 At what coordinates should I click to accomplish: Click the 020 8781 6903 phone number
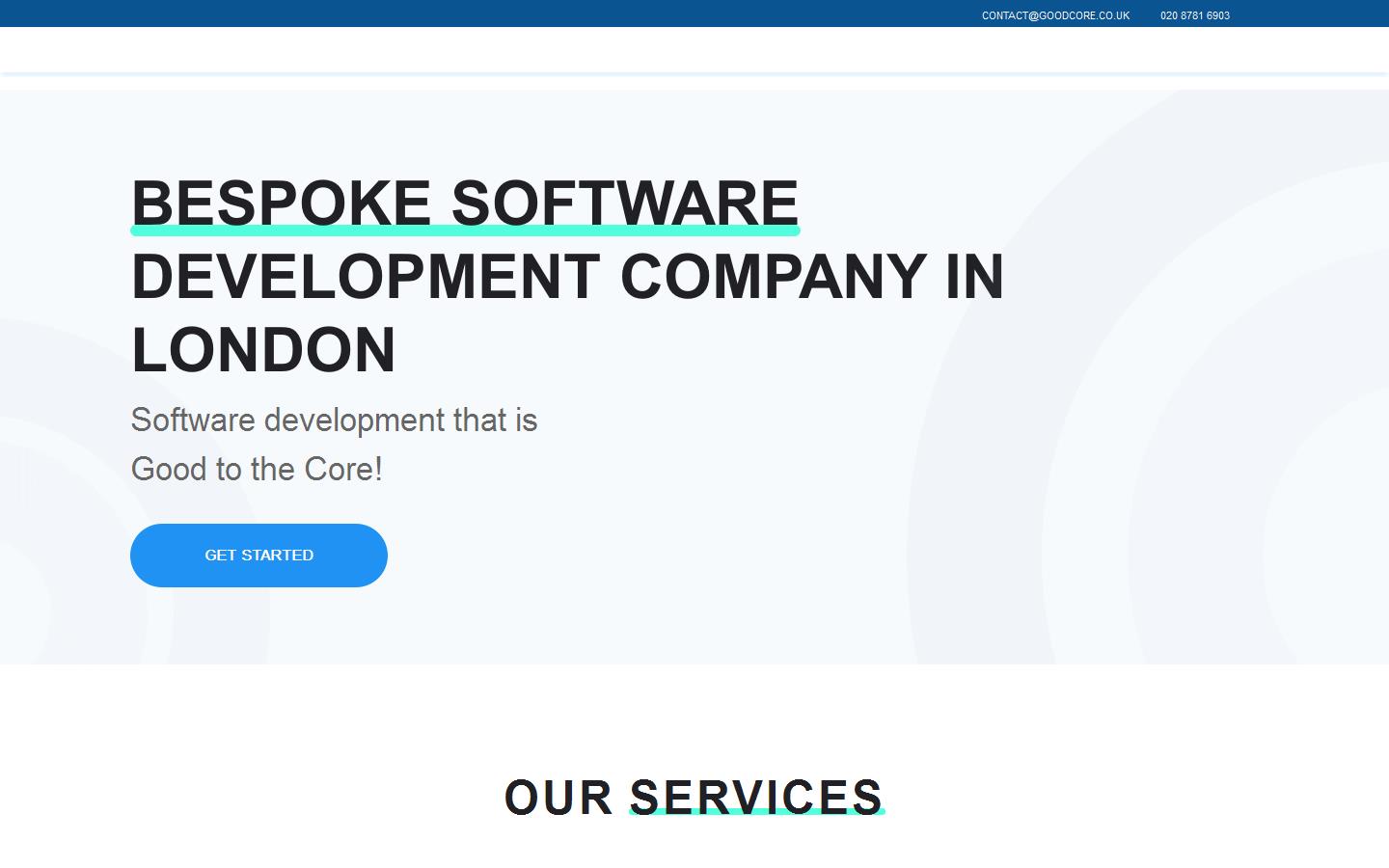coord(1194,14)
